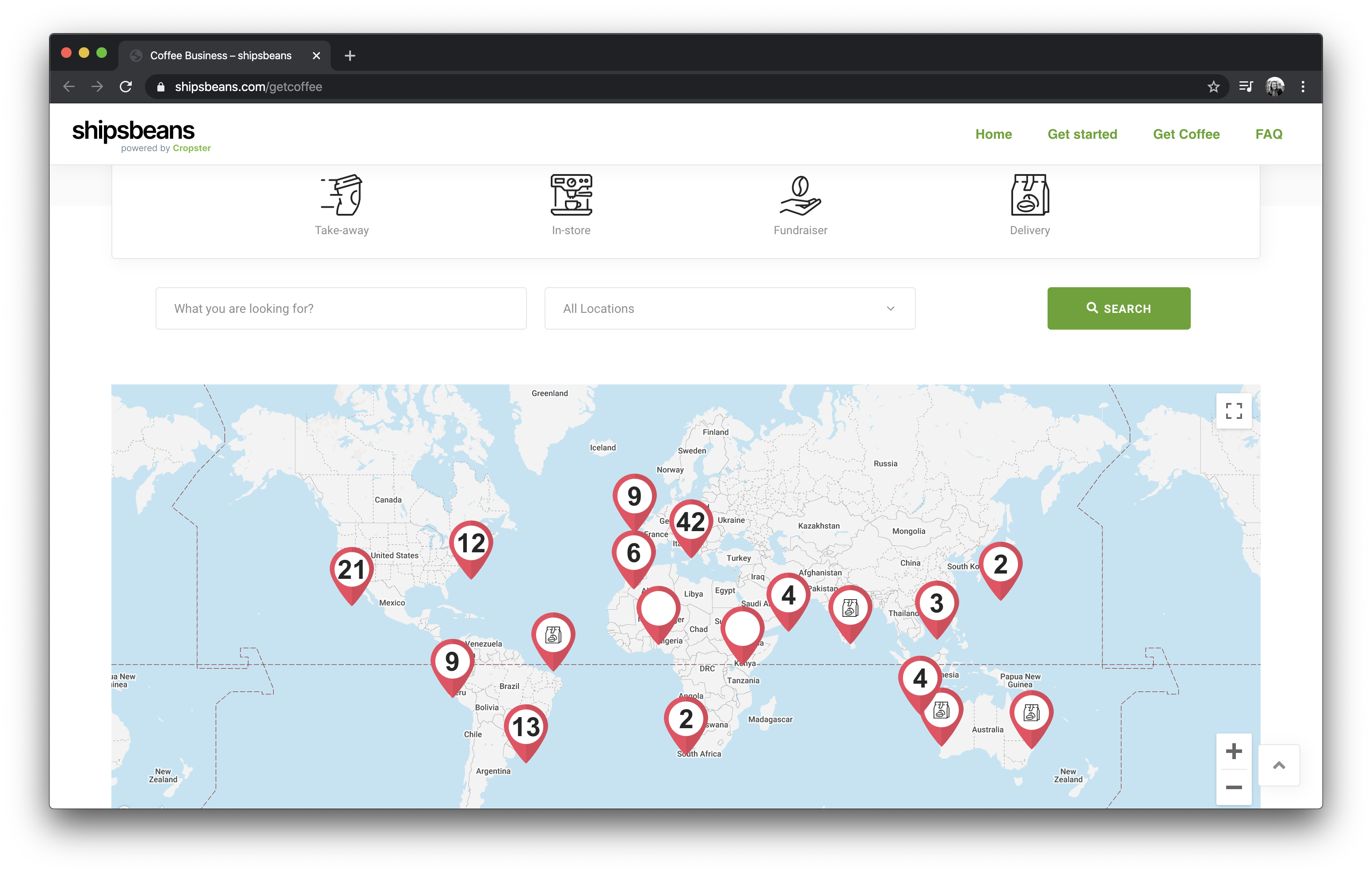This screenshot has width=1372, height=874.
Task: Open the FAQ menu item
Action: click(x=1269, y=134)
